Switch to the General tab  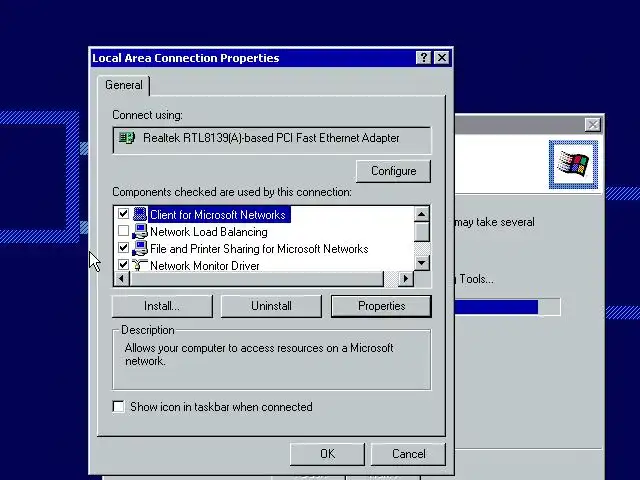[x=124, y=85]
